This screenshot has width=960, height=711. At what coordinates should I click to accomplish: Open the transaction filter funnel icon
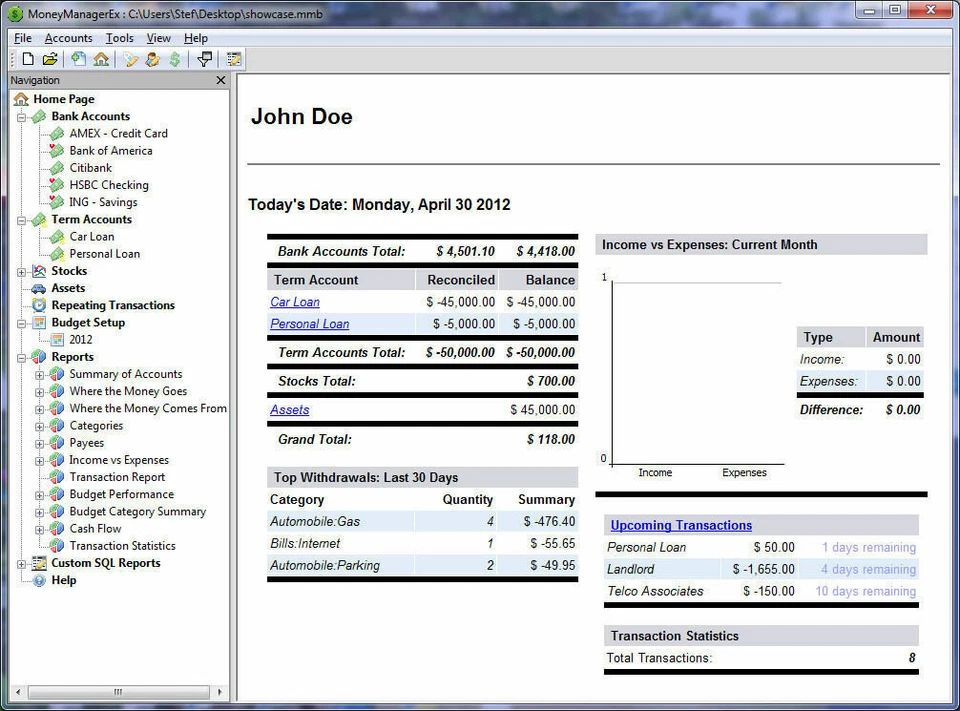pyautogui.click(x=204, y=59)
